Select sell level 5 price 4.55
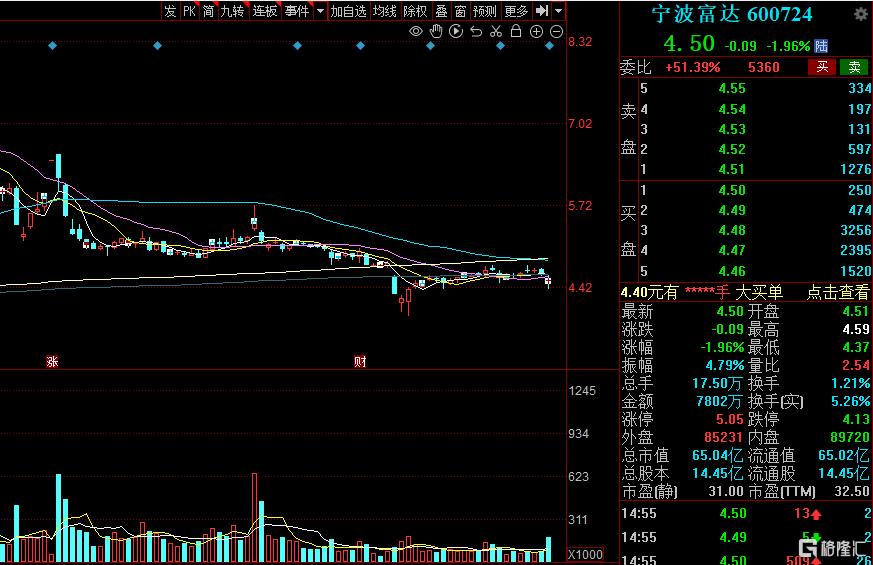The height and width of the screenshot is (565, 873). point(732,89)
